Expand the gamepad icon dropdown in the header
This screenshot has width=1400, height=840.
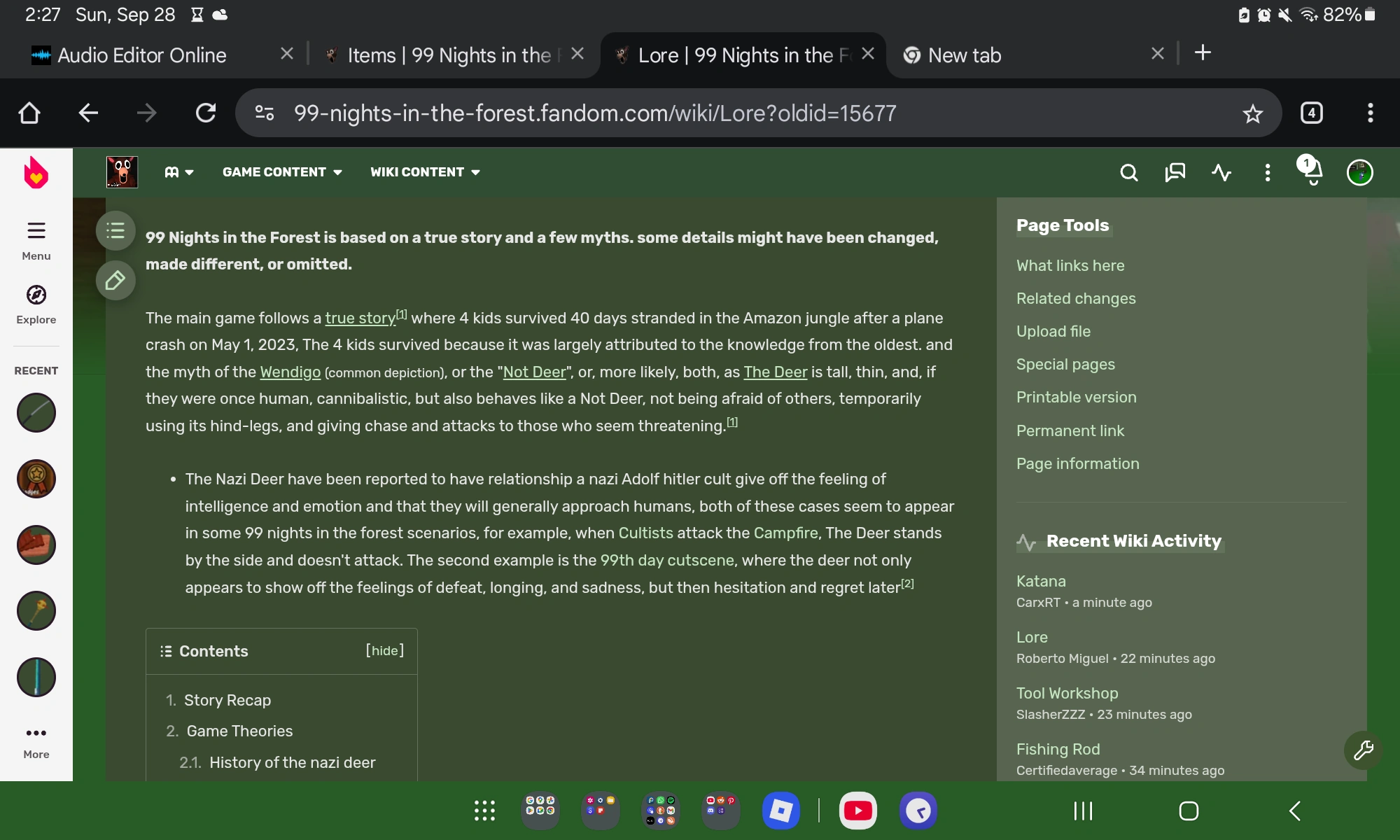pos(178,172)
